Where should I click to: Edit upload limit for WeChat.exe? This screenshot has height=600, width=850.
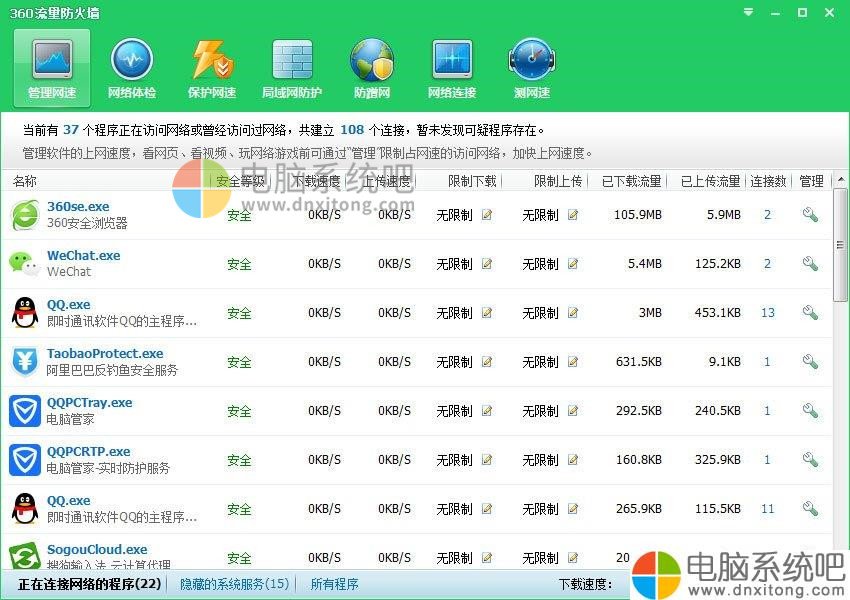point(573,263)
